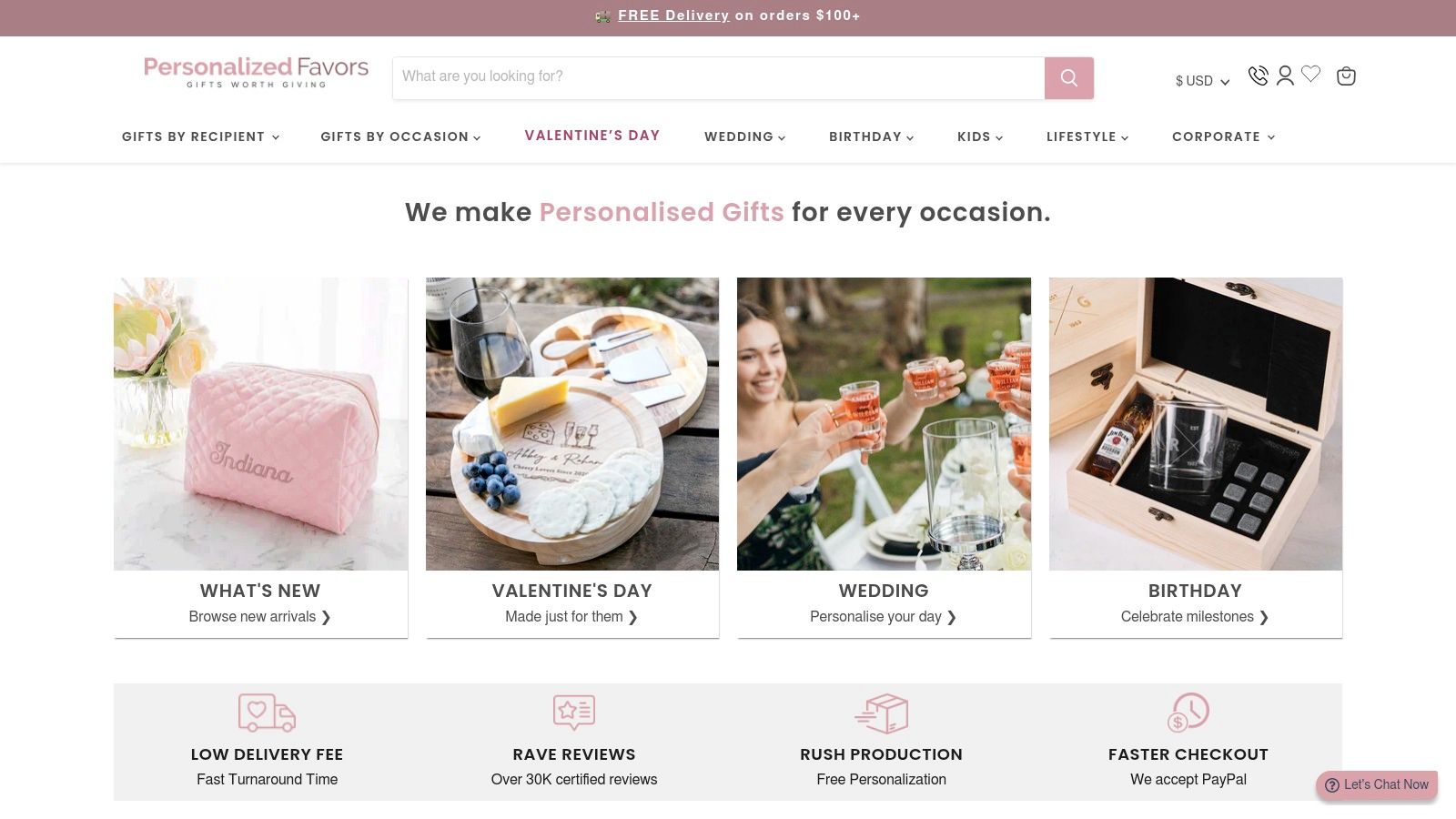Click the Rush Production box icon
The width and height of the screenshot is (1456, 819).
[x=881, y=713]
